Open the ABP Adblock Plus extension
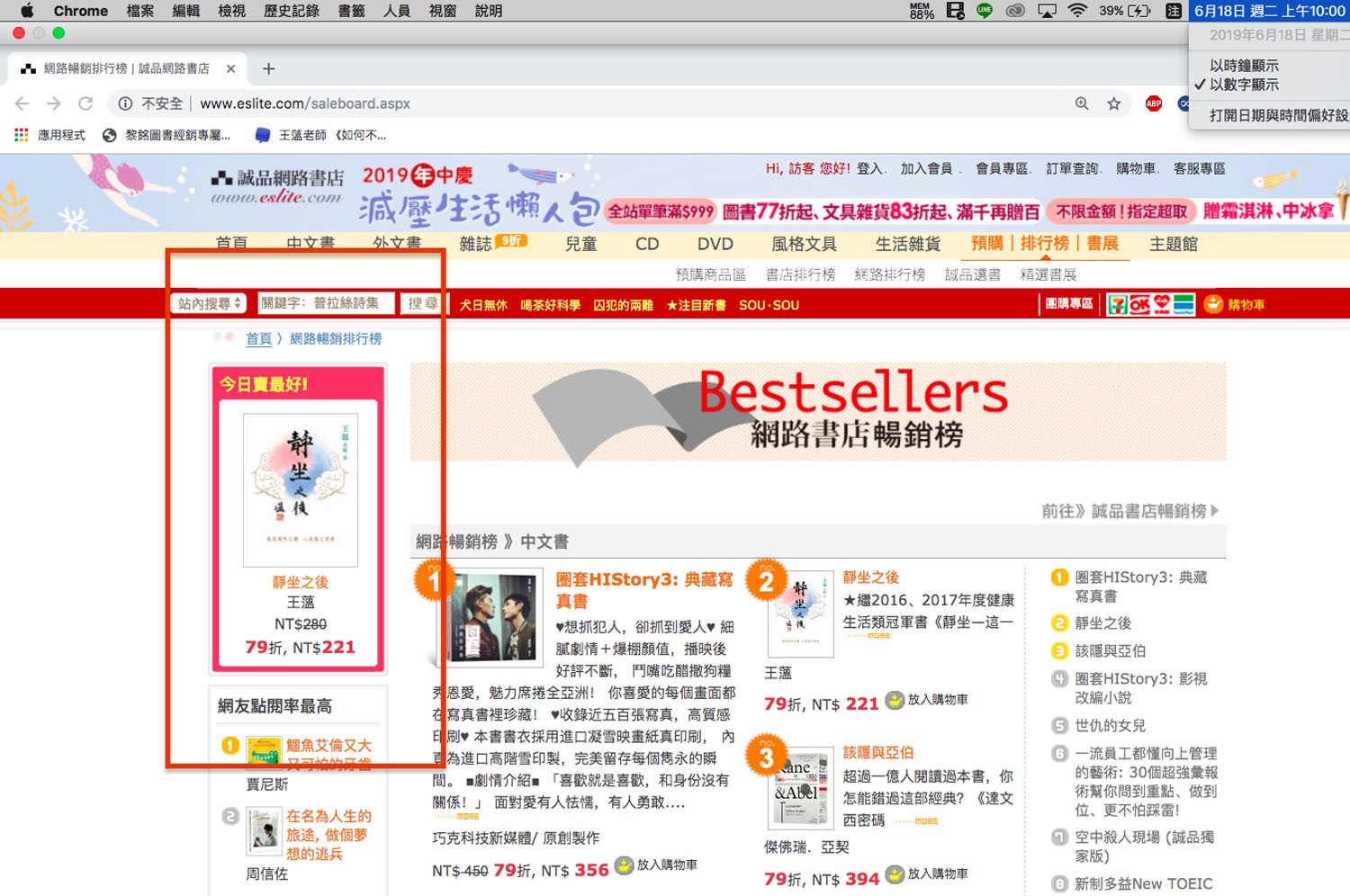 coord(1154,103)
